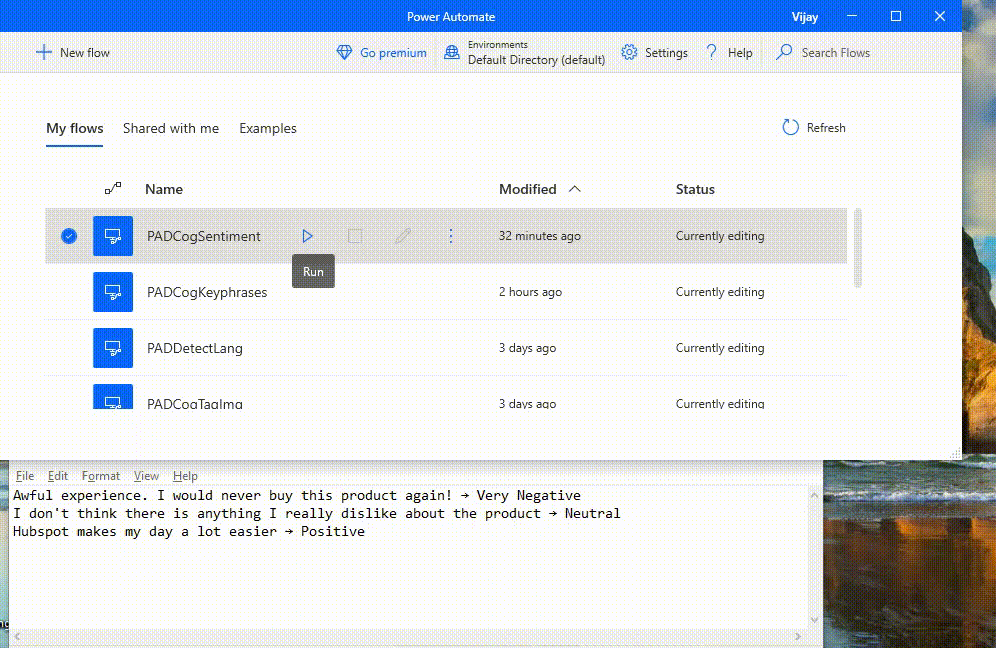Screen dimensions: 996x648
Task: Open the Help menu
Action: [x=729, y=53]
